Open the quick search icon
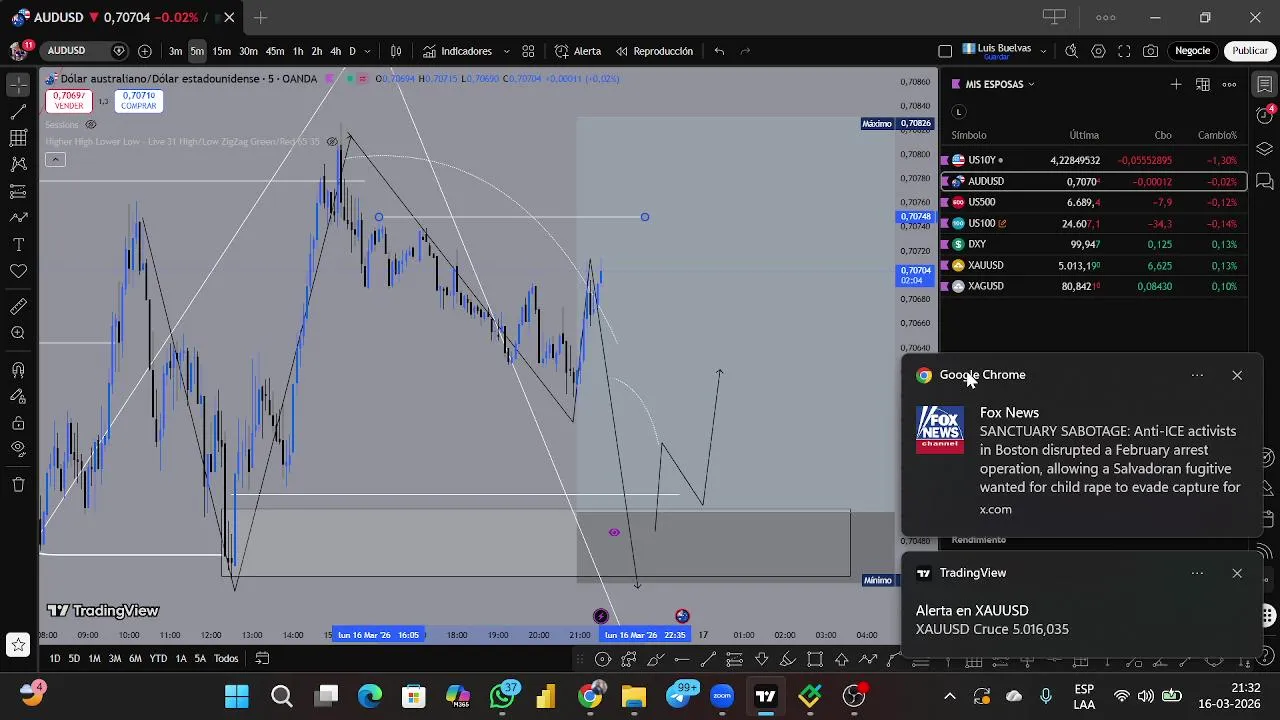This screenshot has height=720, width=1280. pos(1071,51)
